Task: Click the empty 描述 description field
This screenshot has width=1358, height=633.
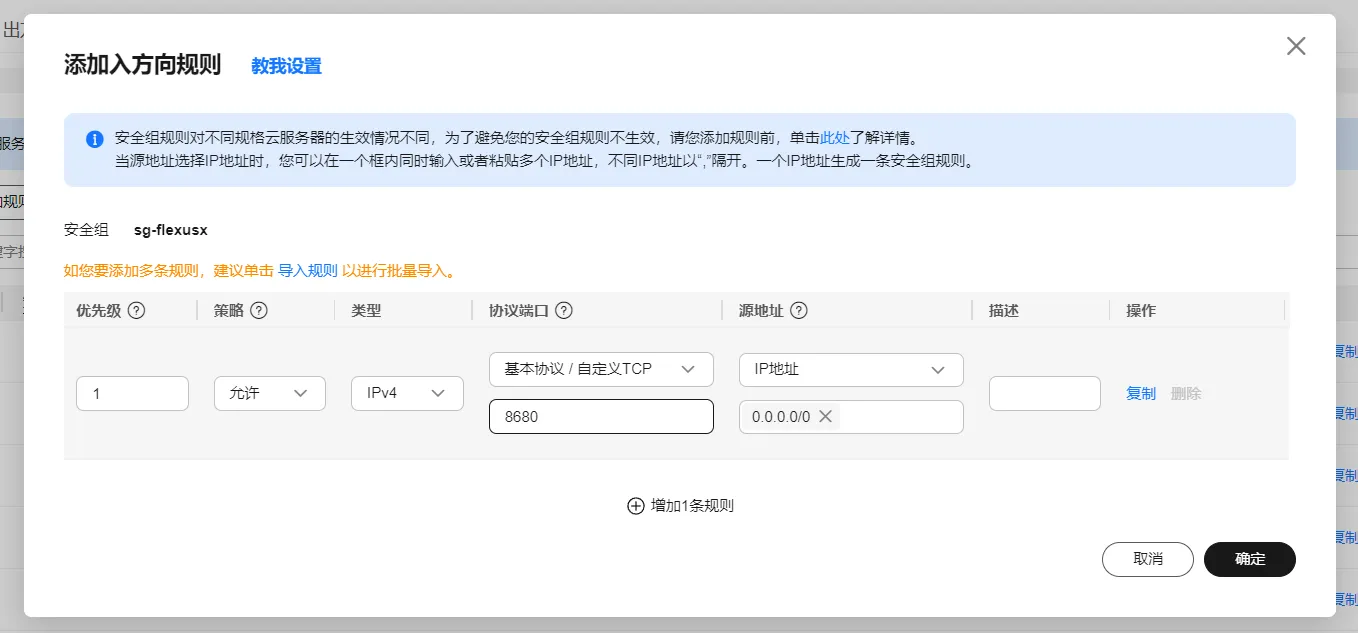Action: [1044, 393]
